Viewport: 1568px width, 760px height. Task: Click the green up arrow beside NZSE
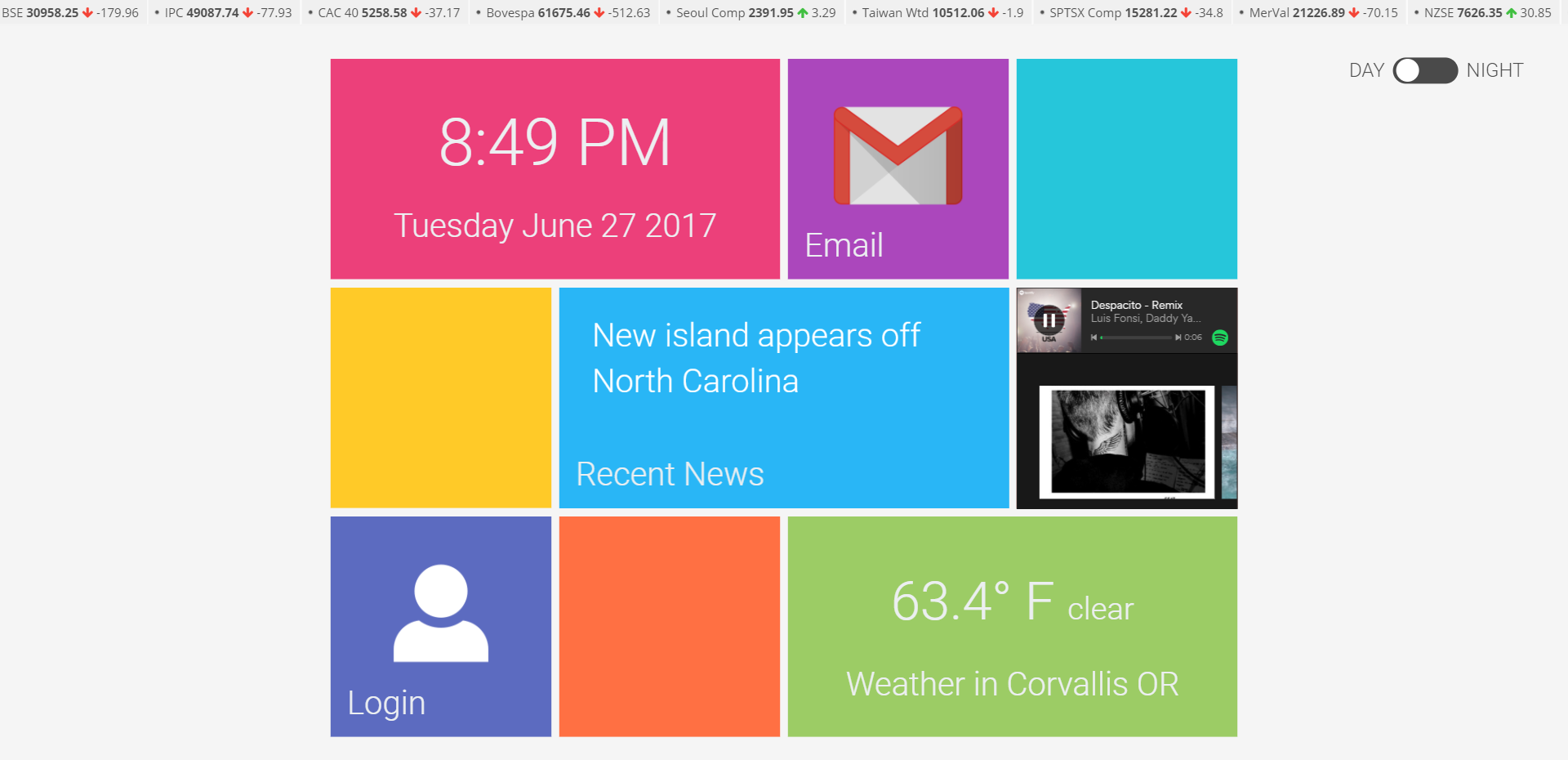pyautogui.click(x=1511, y=13)
